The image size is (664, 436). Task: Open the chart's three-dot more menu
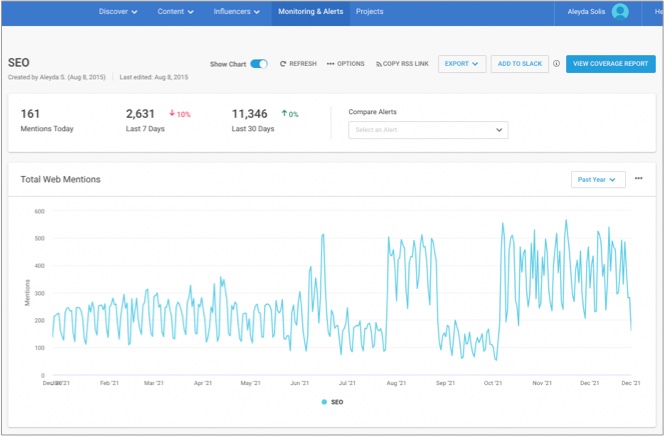(x=639, y=179)
